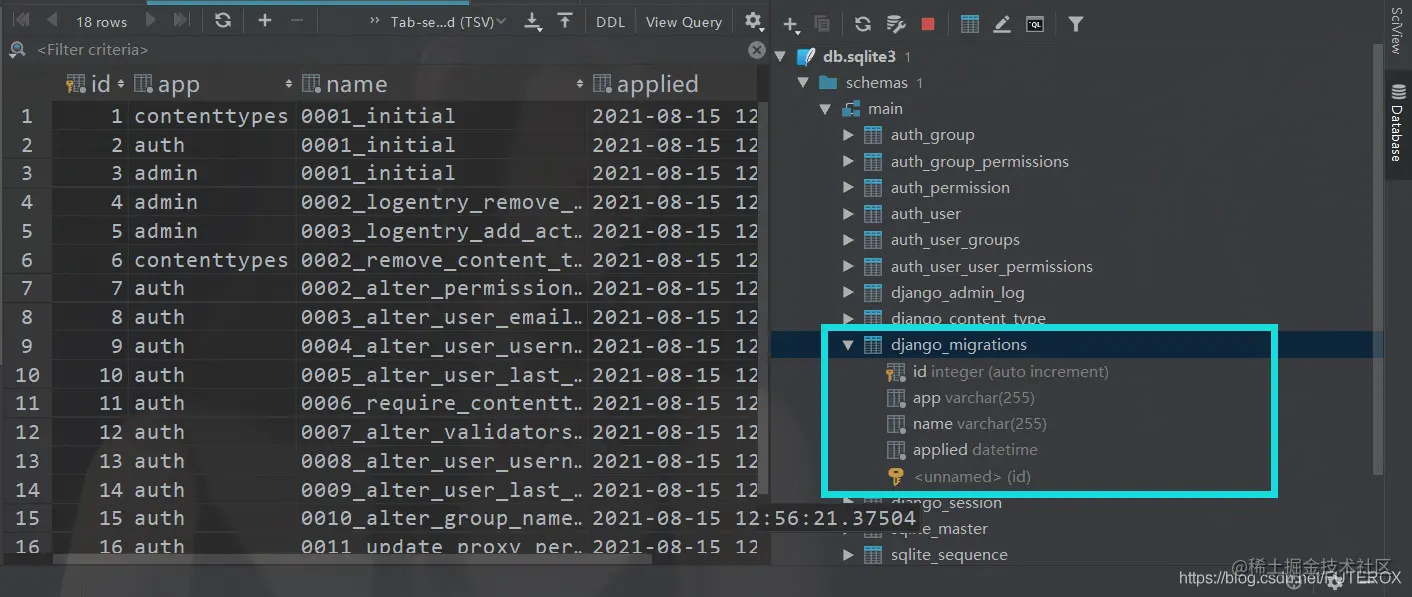Click 'contenttypes' app cell in row 6
Viewport: 1412px width, 597px height.
click(212, 260)
